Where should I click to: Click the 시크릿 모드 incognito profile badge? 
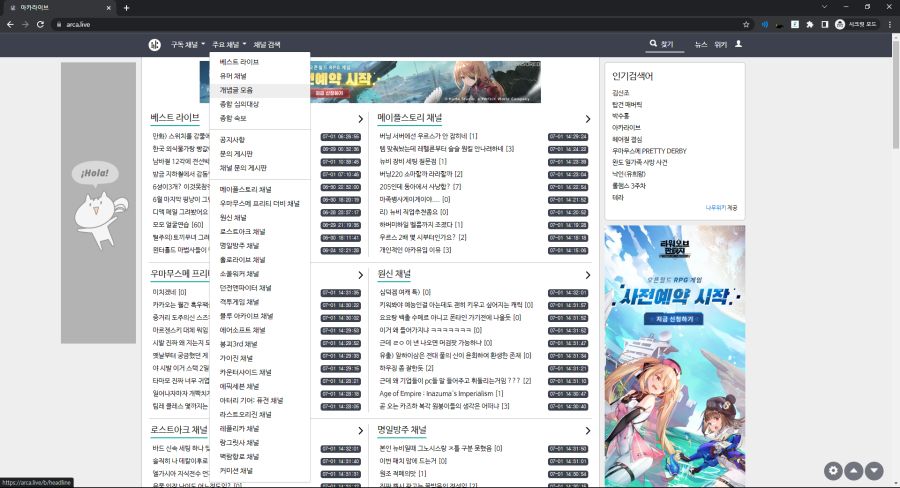pyautogui.click(x=855, y=24)
